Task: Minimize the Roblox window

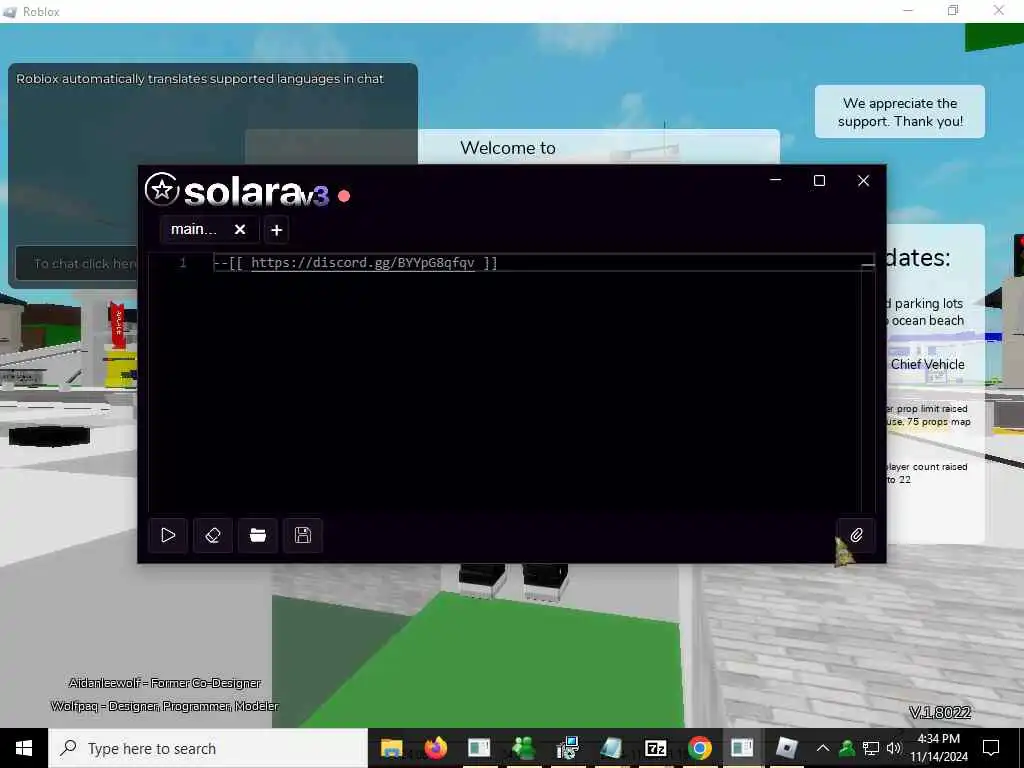Action: point(908,10)
